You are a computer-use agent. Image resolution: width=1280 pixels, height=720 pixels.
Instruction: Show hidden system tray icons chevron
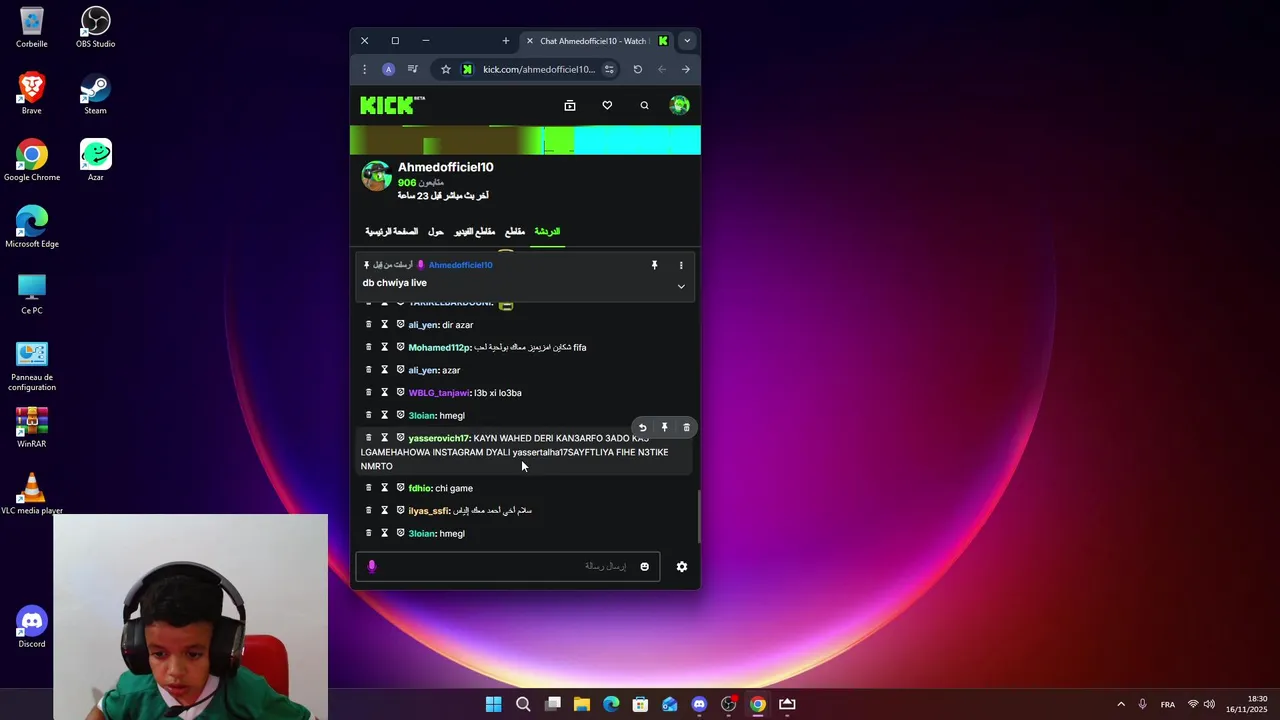point(1120,704)
